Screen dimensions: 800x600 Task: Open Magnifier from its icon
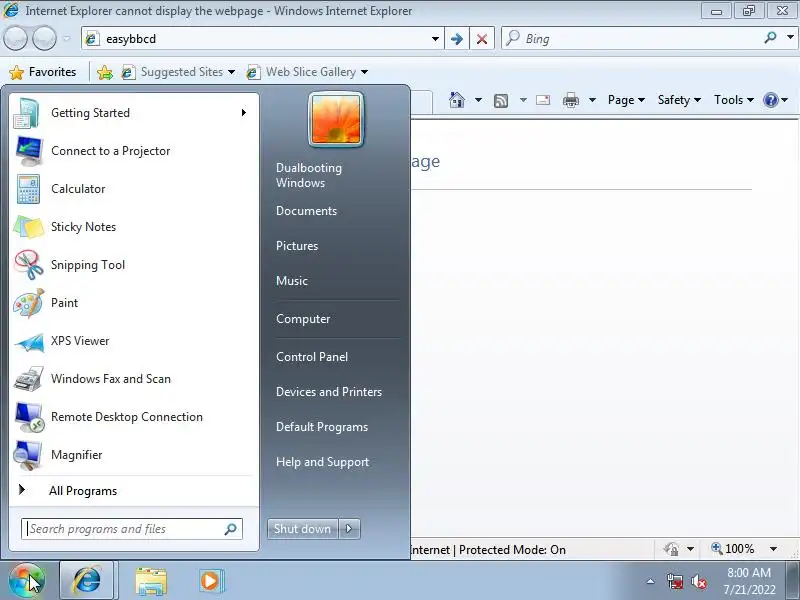(29, 455)
